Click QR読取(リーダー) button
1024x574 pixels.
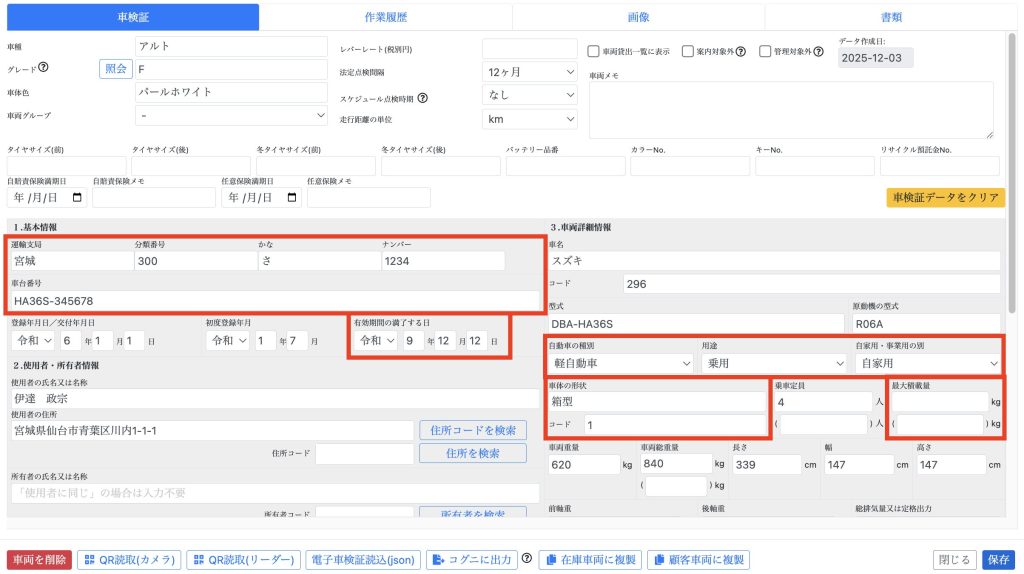click(x=244, y=560)
